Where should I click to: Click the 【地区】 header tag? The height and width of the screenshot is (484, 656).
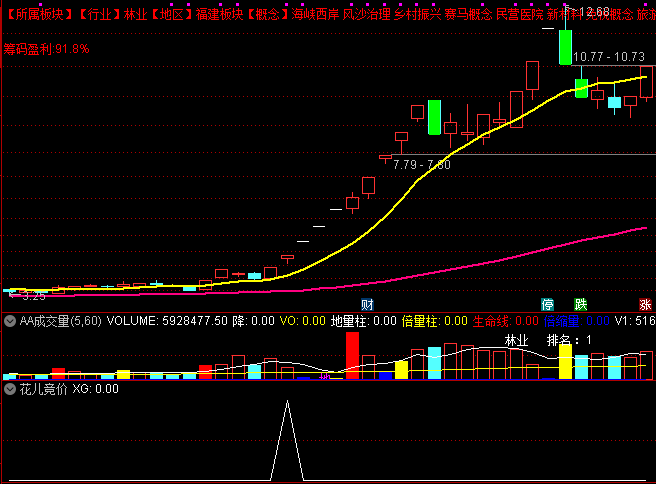coord(172,15)
